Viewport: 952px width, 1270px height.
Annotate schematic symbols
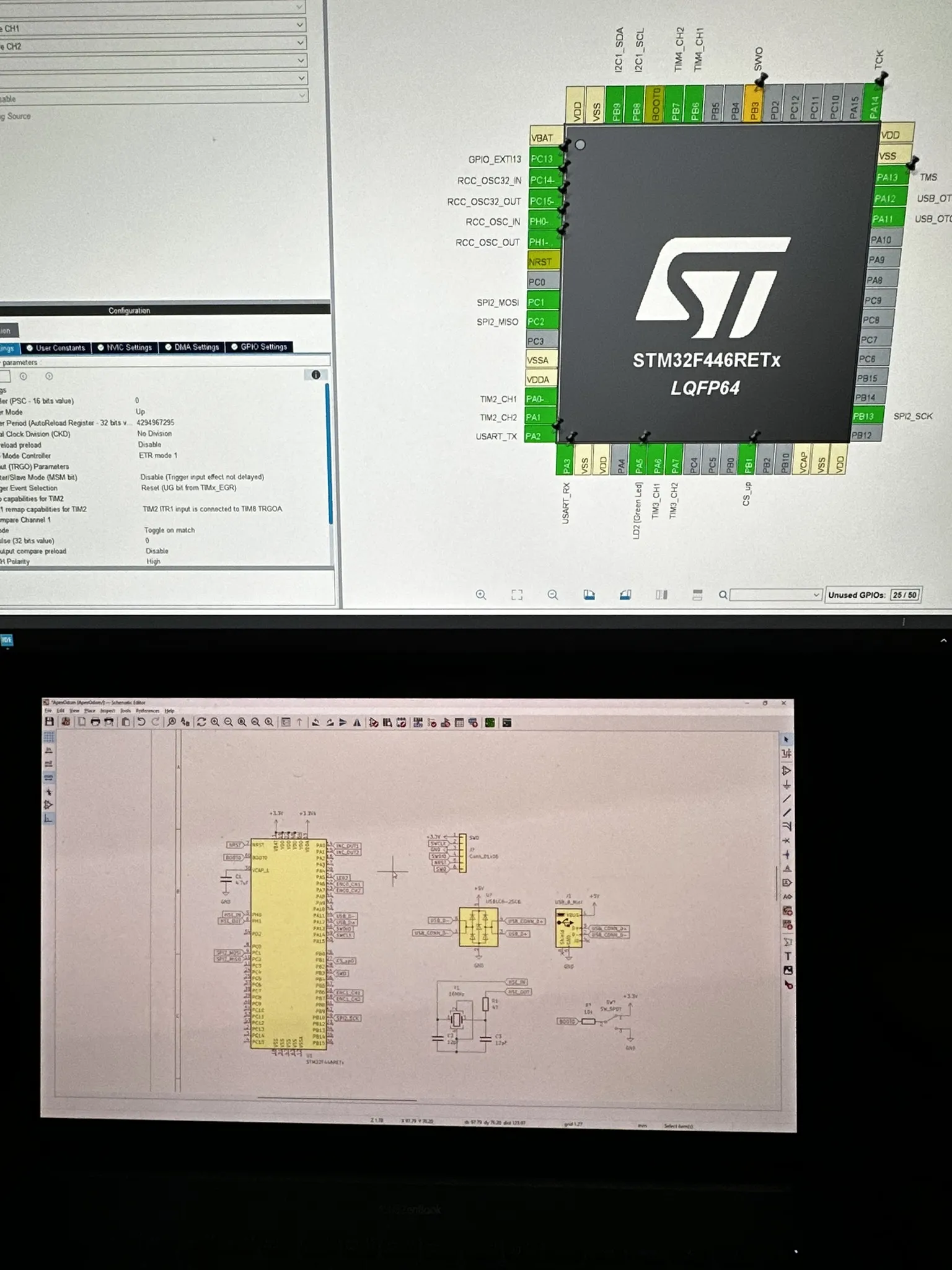tap(418, 722)
